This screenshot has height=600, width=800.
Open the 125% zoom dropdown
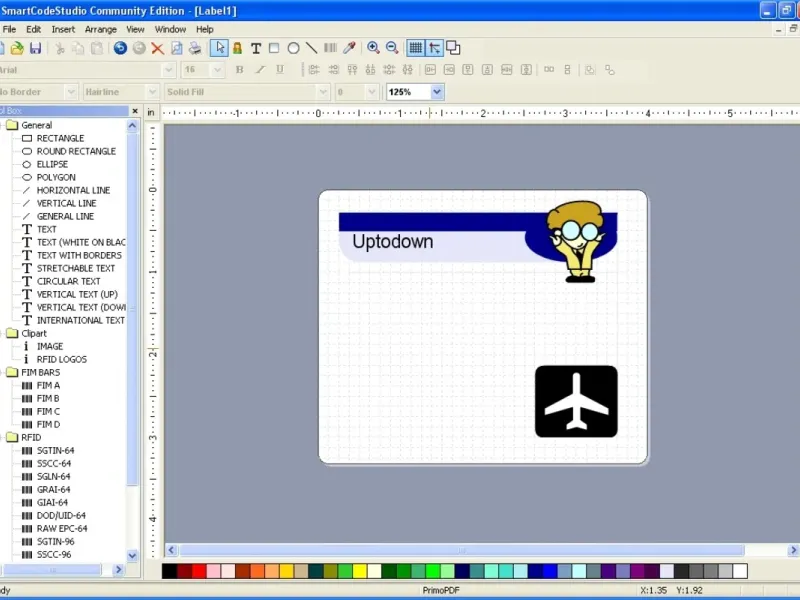437,92
